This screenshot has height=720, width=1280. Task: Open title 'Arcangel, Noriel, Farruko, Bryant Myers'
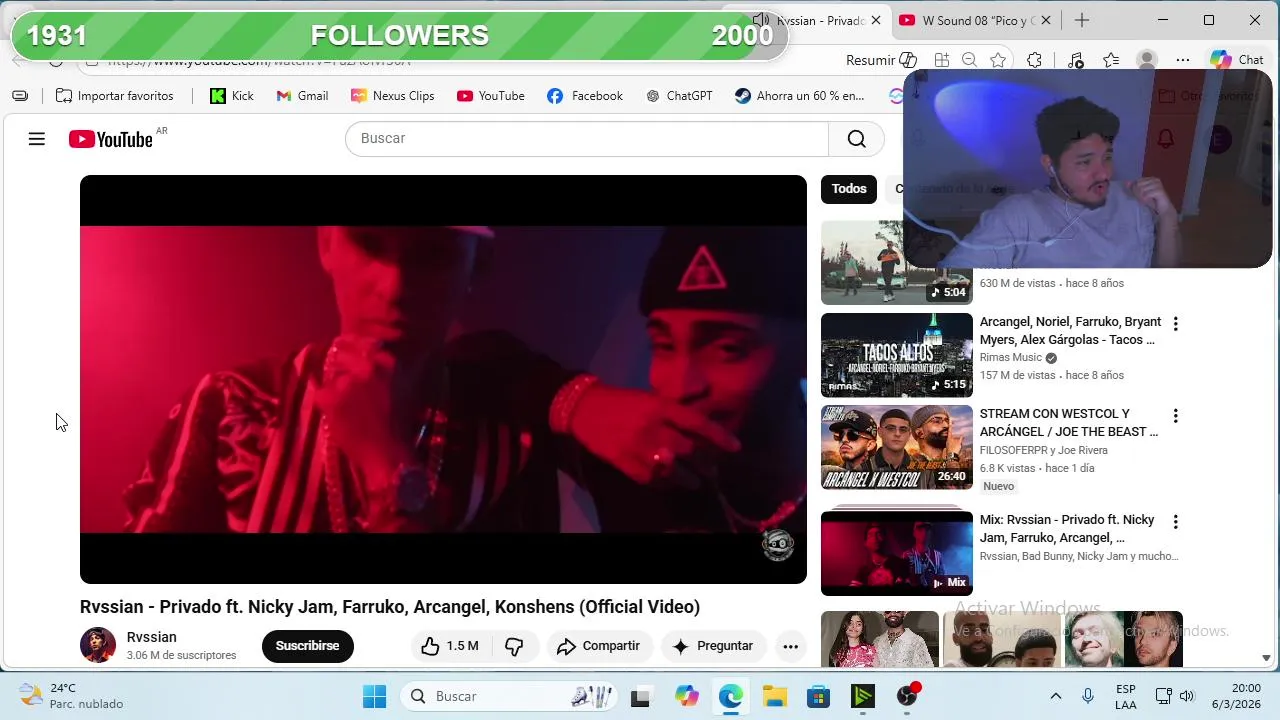pos(1070,331)
